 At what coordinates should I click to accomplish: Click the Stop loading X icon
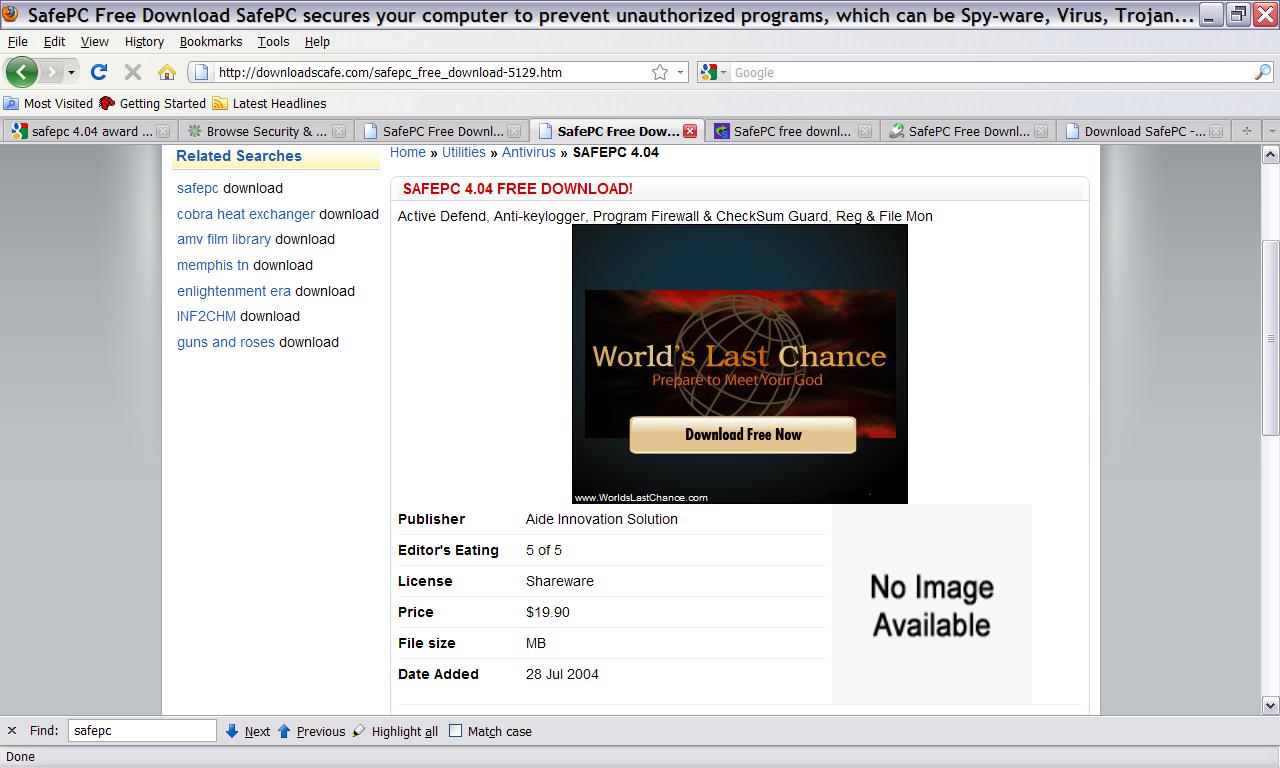(133, 72)
